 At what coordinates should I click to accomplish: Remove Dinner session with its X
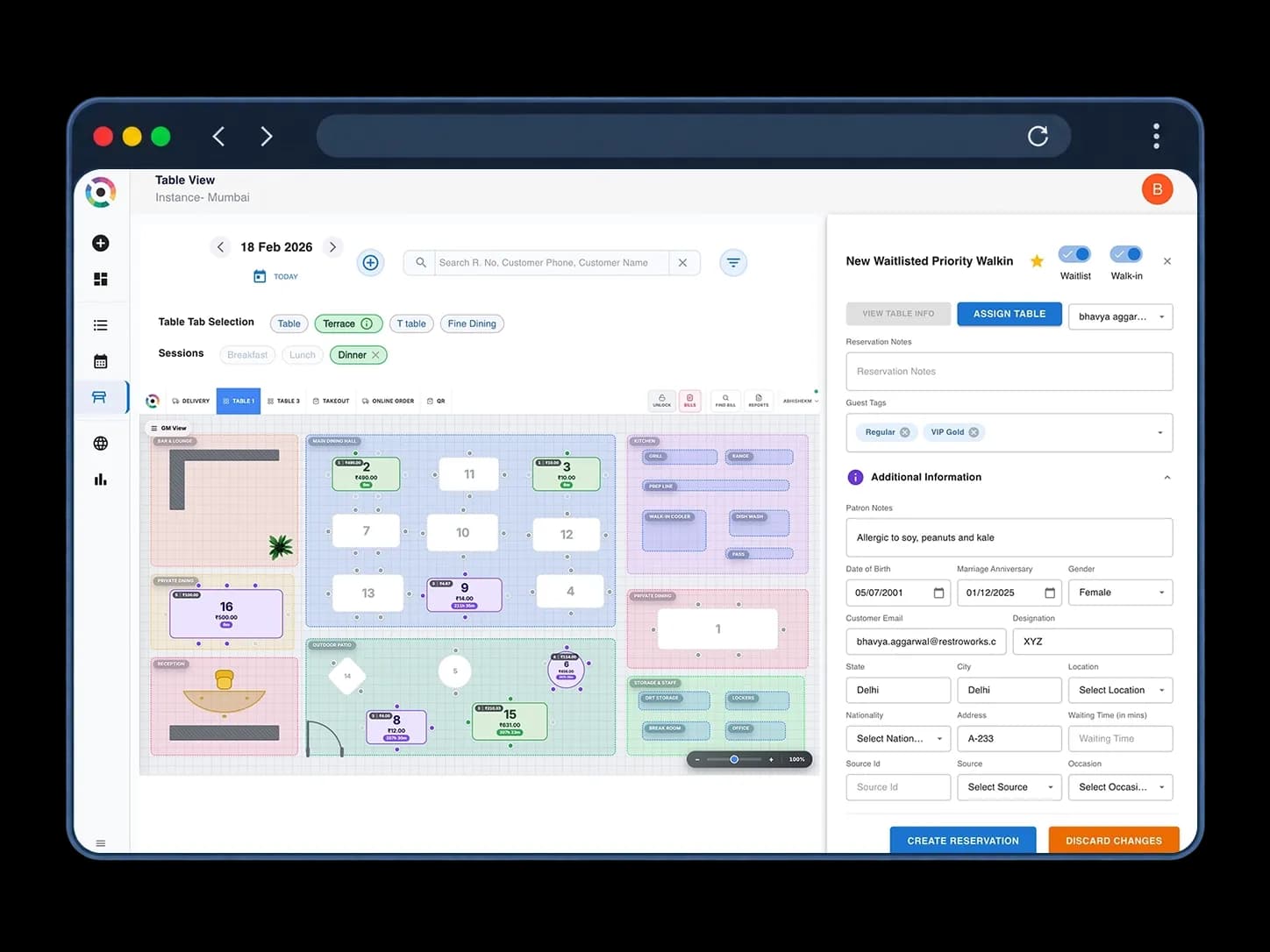point(375,355)
